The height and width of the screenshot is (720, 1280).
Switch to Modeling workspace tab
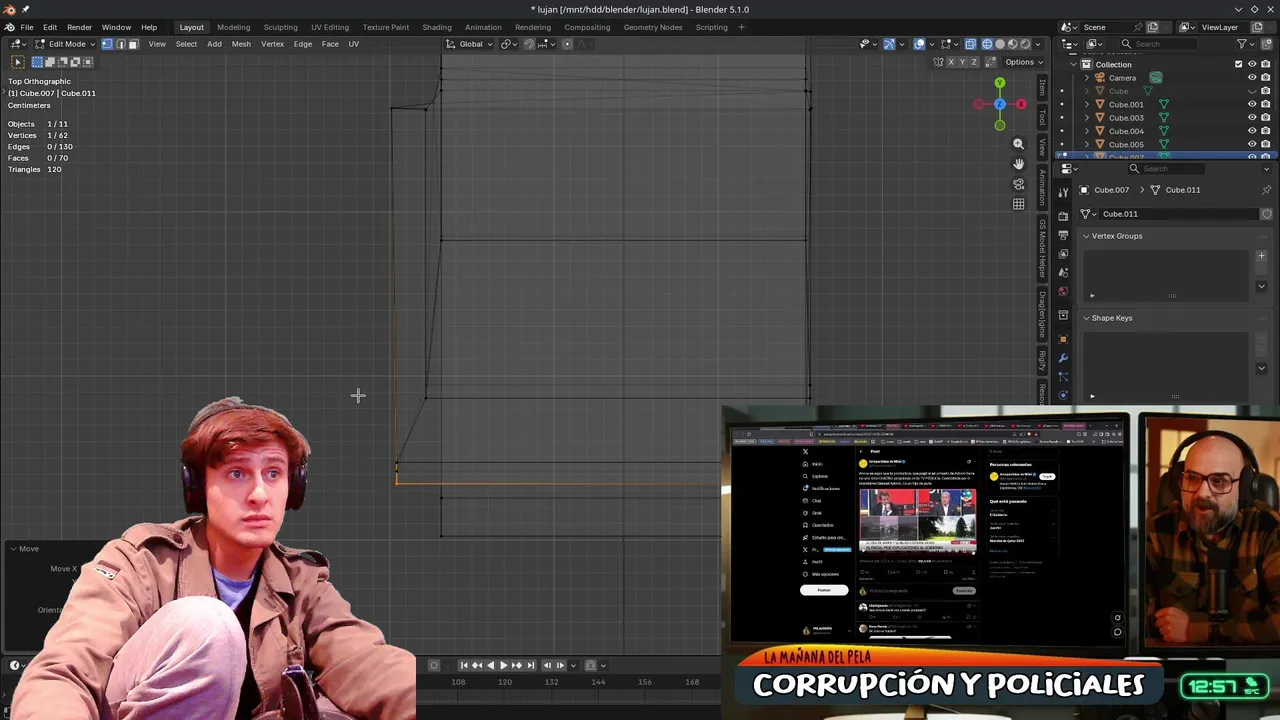[233, 27]
